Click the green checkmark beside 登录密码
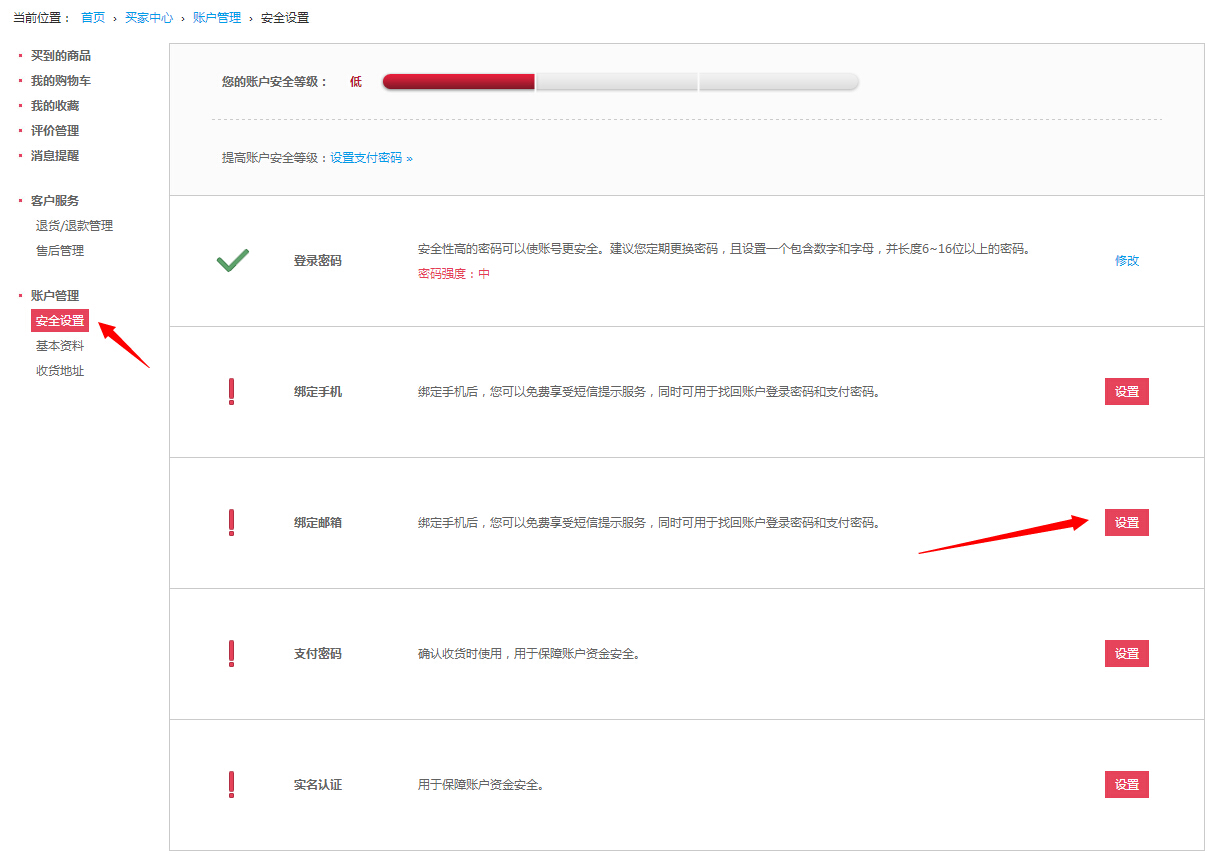Screen dimensions: 1211x855 click(232, 261)
